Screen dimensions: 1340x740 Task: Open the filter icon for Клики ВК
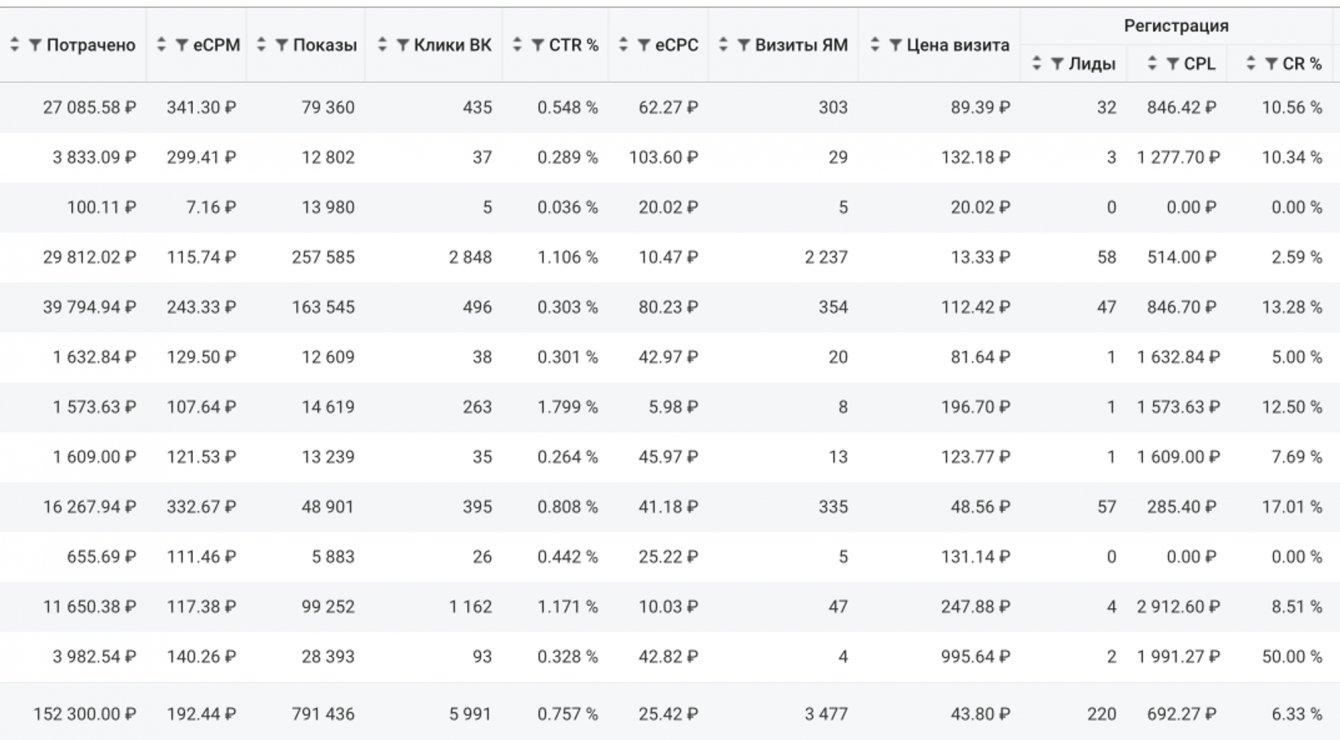[401, 46]
